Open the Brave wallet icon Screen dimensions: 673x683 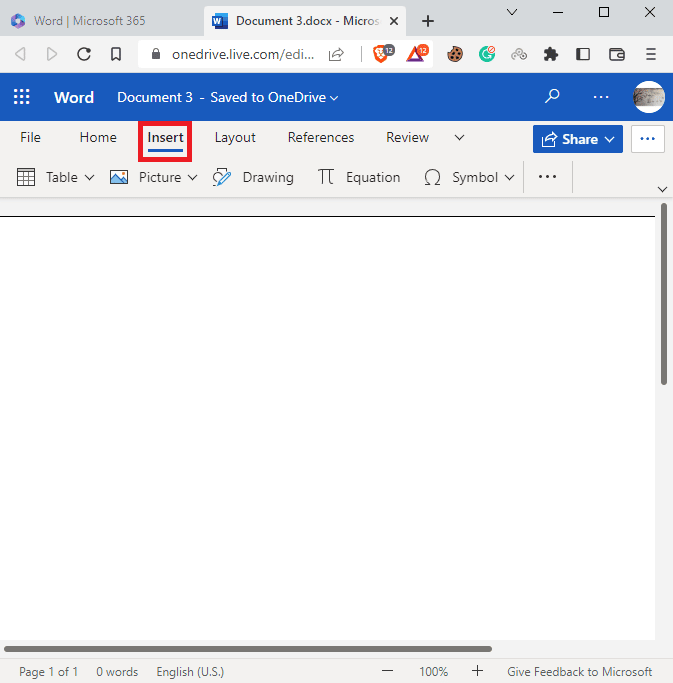(x=617, y=54)
